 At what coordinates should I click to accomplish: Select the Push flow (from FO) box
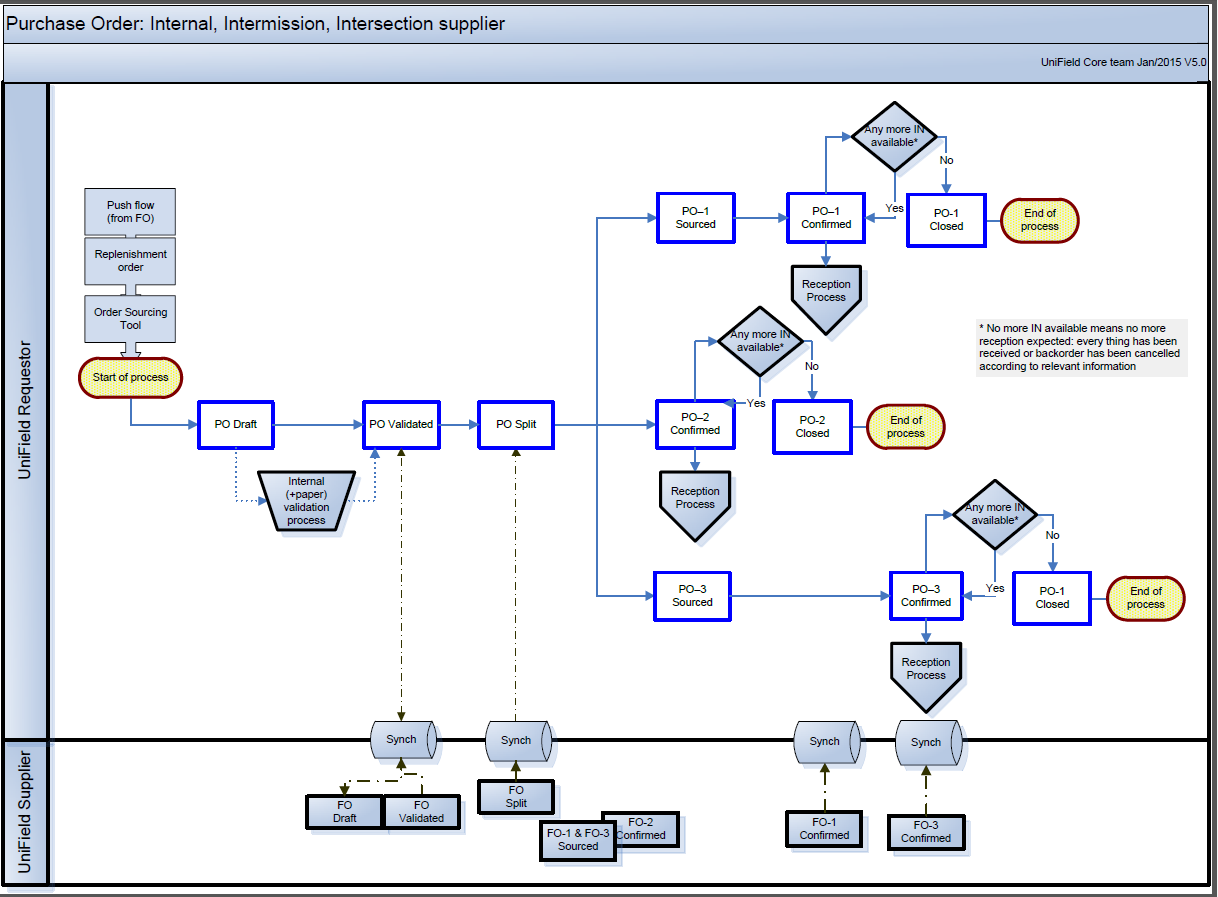point(130,212)
